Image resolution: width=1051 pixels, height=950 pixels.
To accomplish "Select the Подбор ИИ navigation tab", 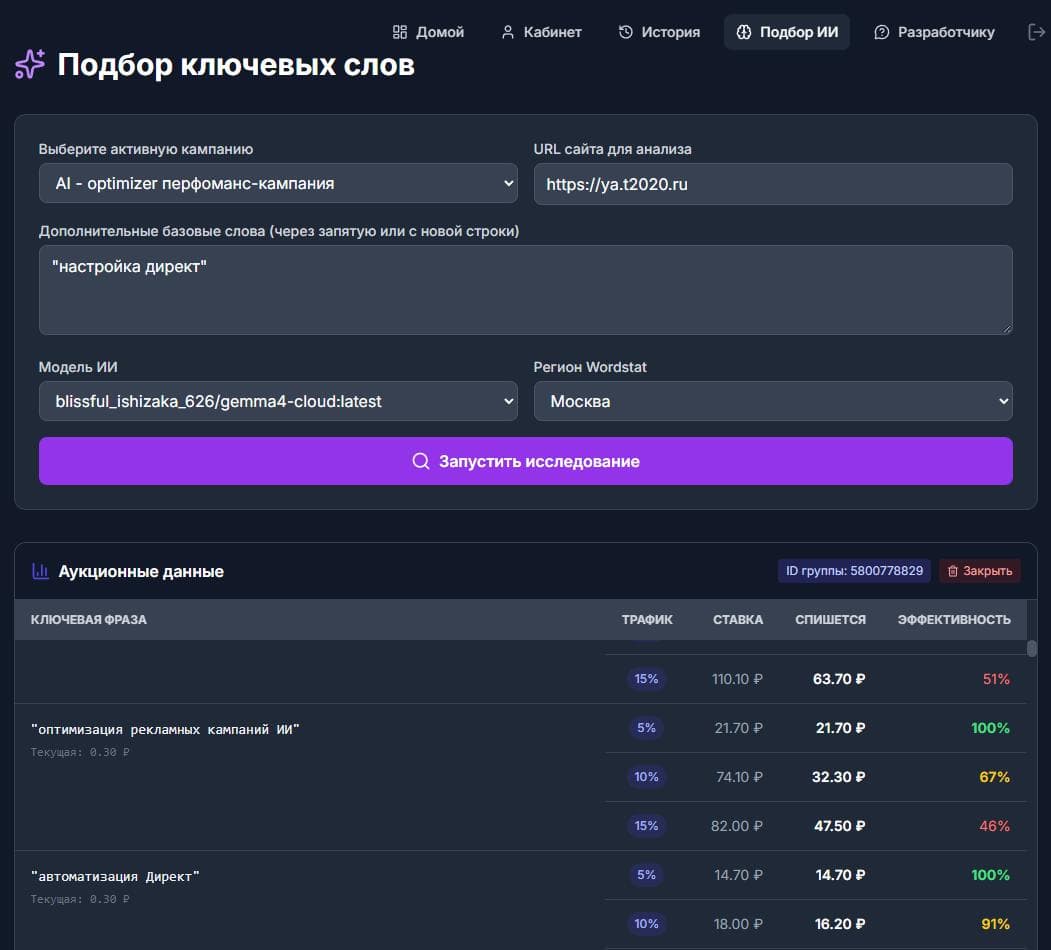I will (x=787, y=32).
